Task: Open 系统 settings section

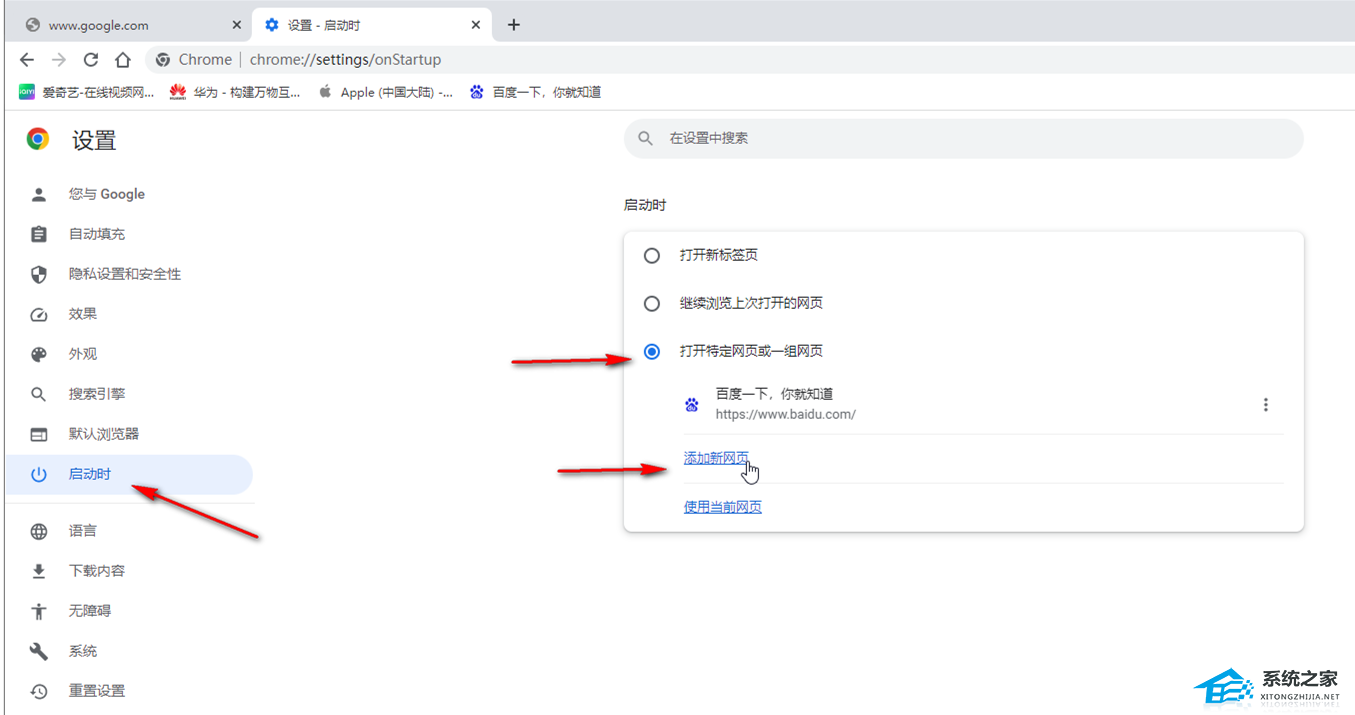Action: (x=83, y=651)
